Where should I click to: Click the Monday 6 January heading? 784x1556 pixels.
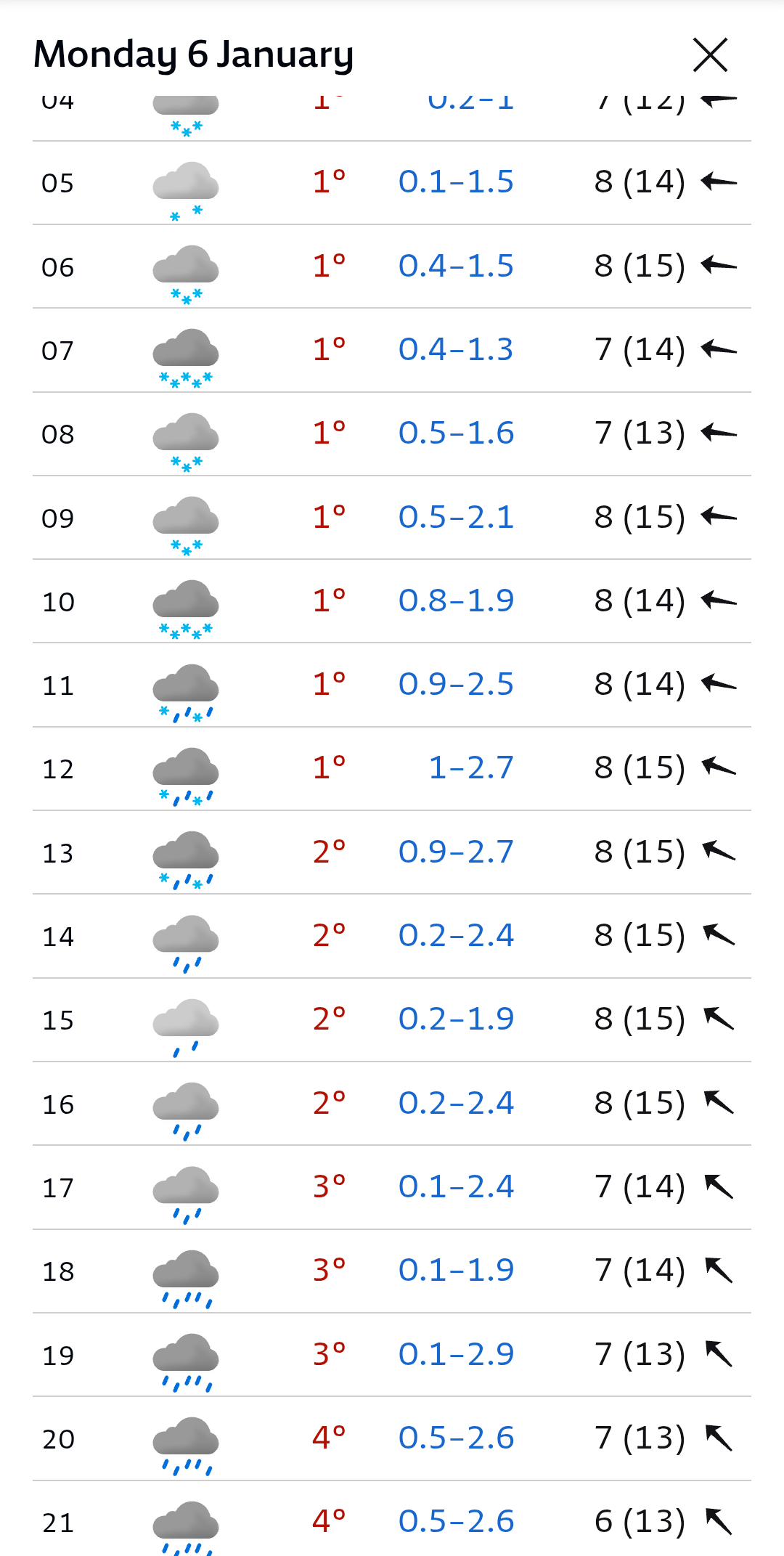pyautogui.click(x=194, y=54)
